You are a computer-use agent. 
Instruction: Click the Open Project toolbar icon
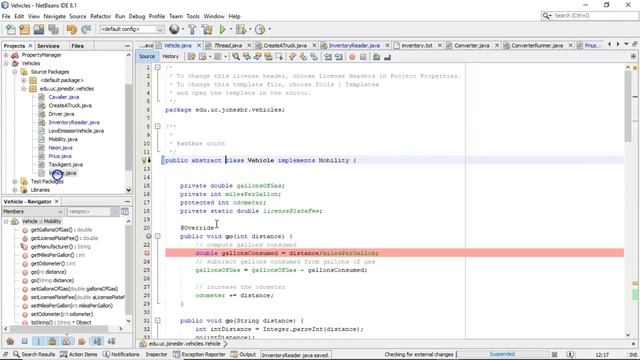point(39,29)
